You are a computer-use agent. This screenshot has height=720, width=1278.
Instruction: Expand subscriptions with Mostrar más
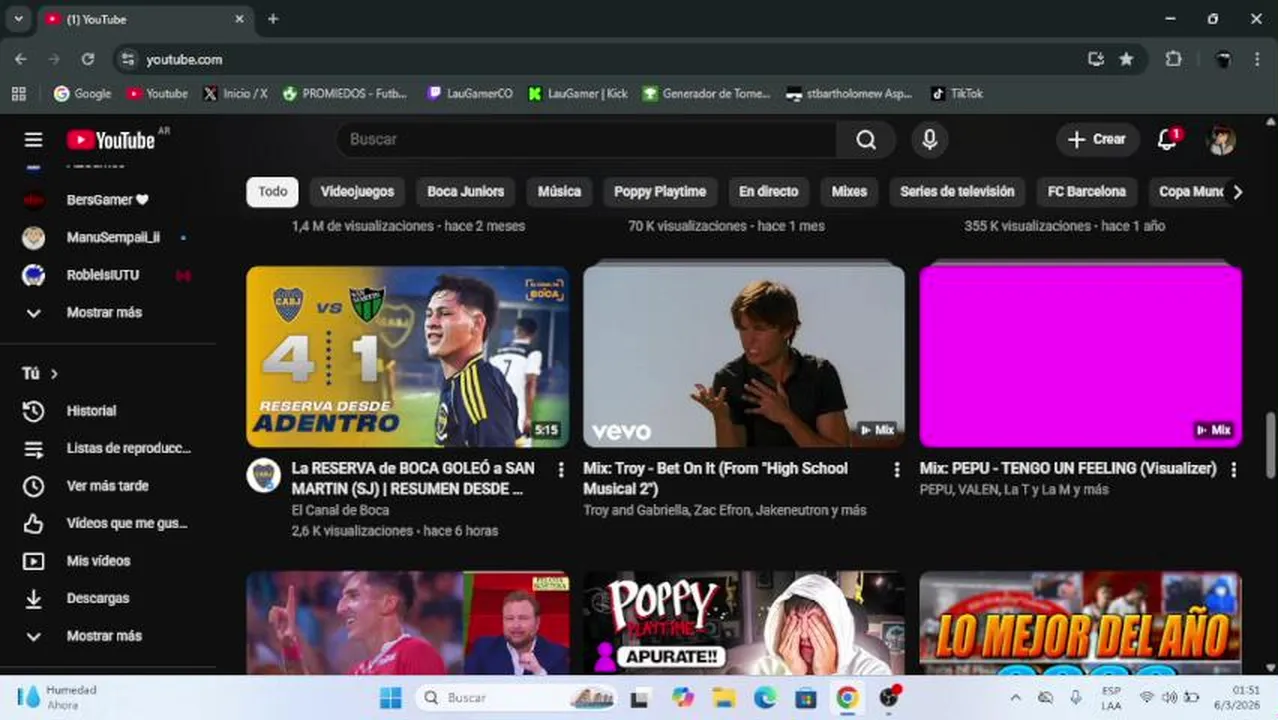pyautogui.click(x=104, y=313)
